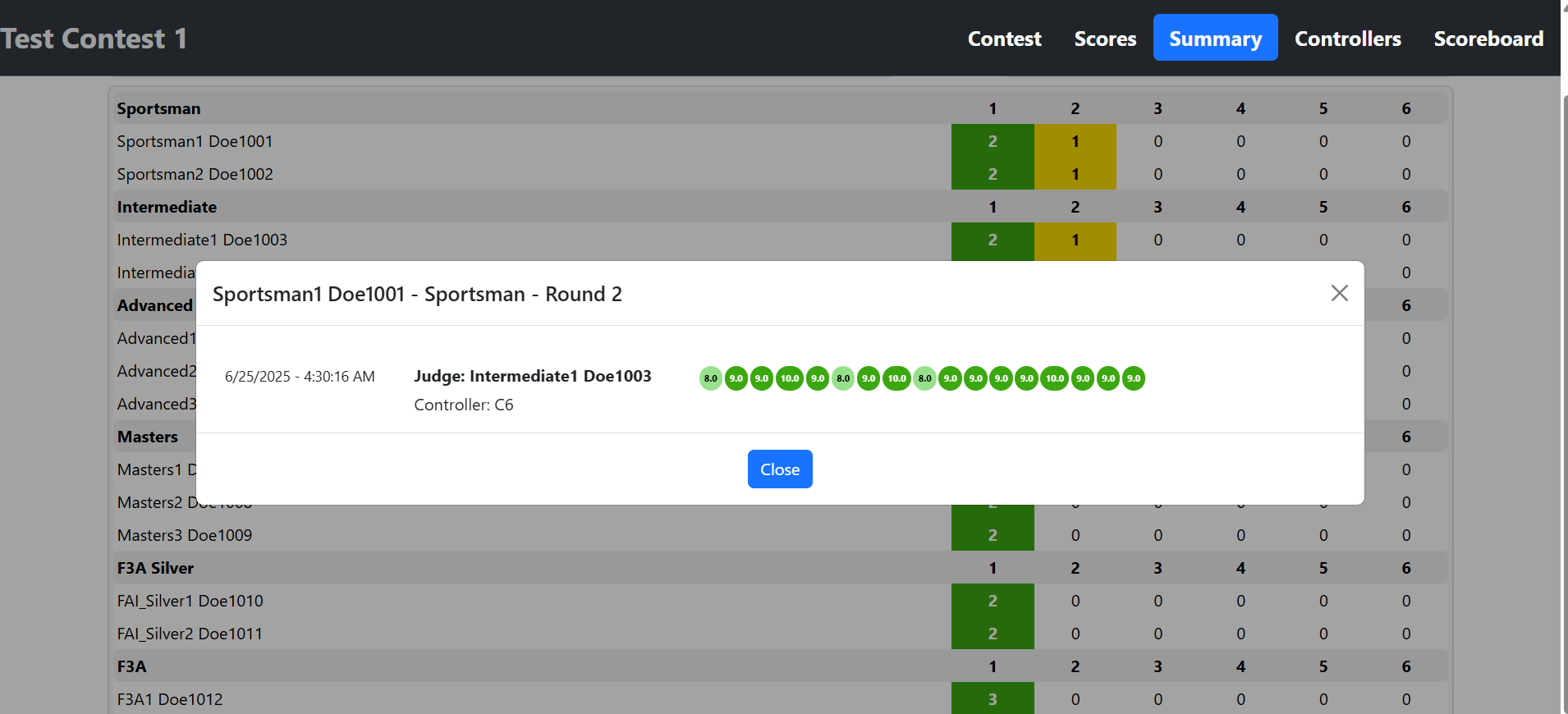Click the third 8.0 score badge
The width and height of the screenshot is (1568, 714).
[x=924, y=378]
